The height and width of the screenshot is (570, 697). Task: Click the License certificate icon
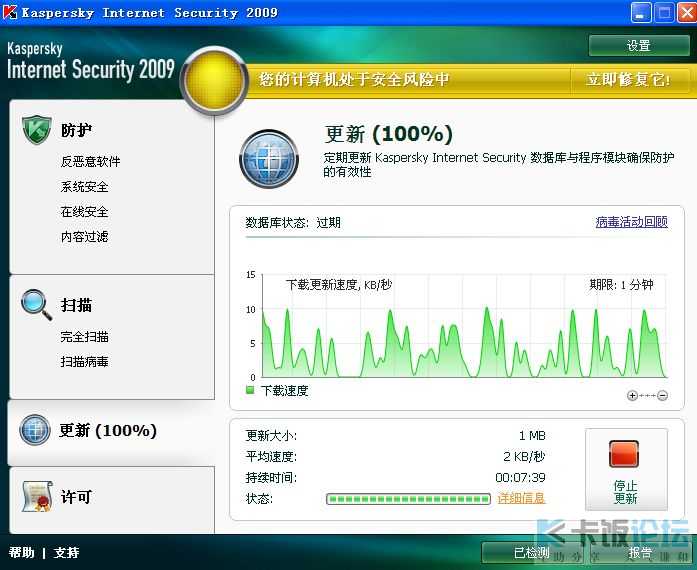pyautogui.click(x=37, y=496)
